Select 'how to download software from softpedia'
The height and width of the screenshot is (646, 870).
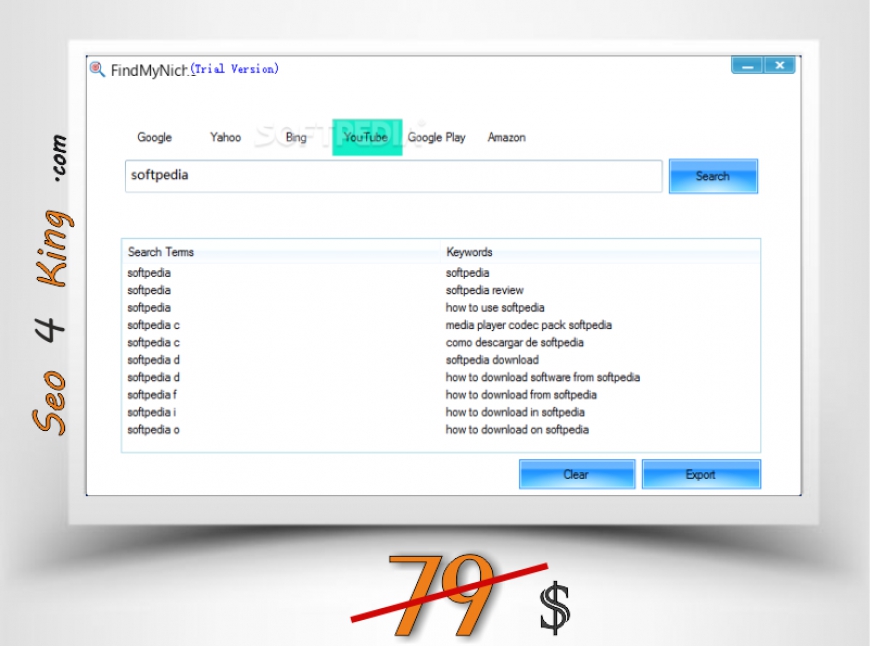coord(543,377)
